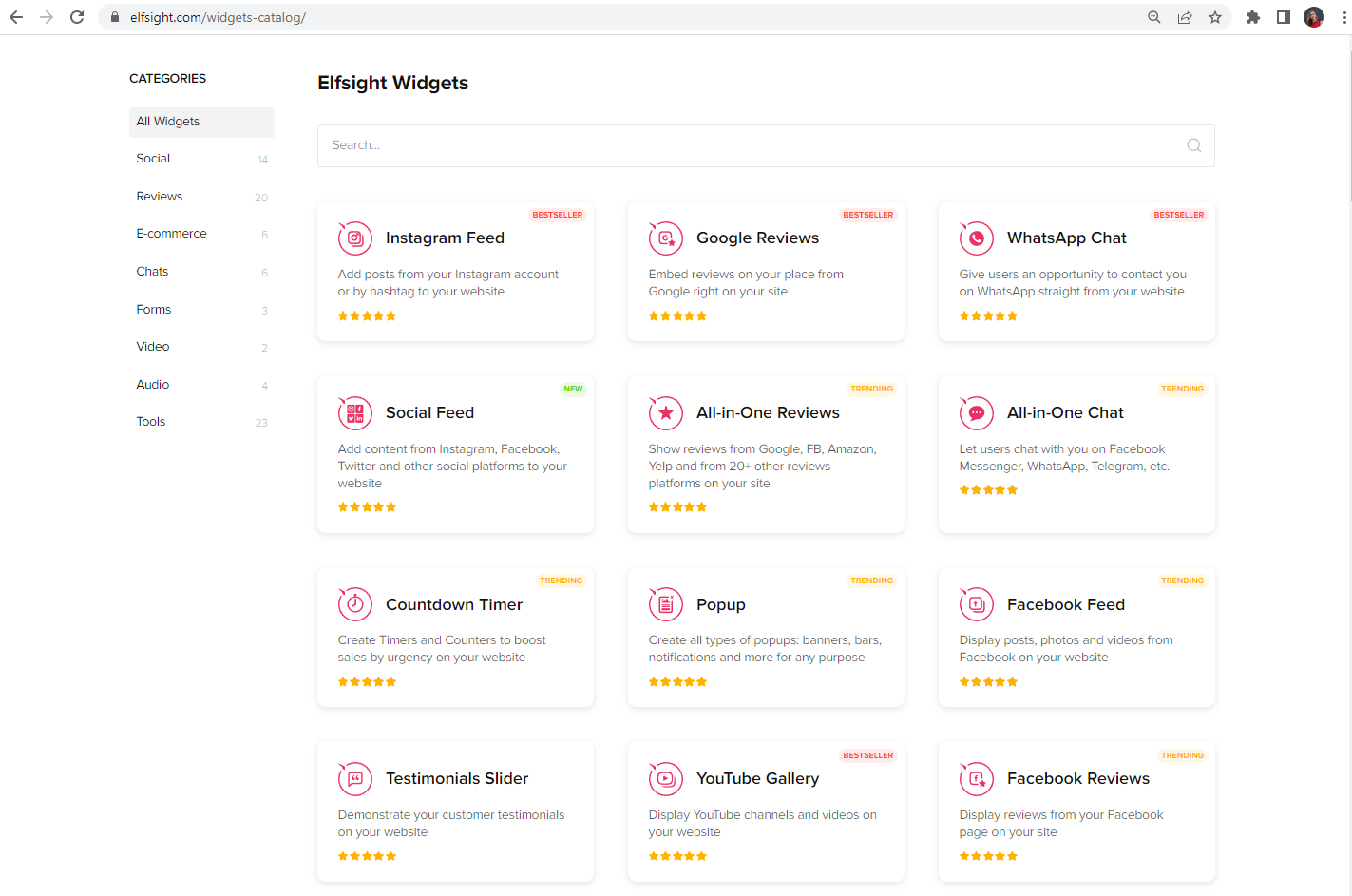Click the star rating on Instagram Feed
Image resolution: width=1352 pixels, height=896 pixels.
(367, 316)
